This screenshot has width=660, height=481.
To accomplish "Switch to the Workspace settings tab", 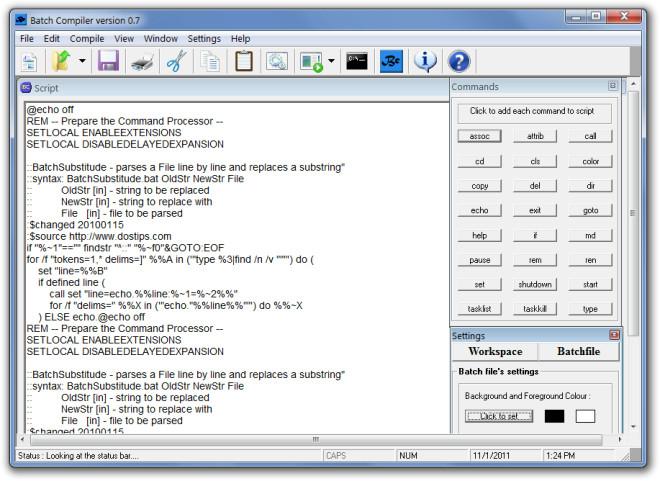I will point(495,351).
